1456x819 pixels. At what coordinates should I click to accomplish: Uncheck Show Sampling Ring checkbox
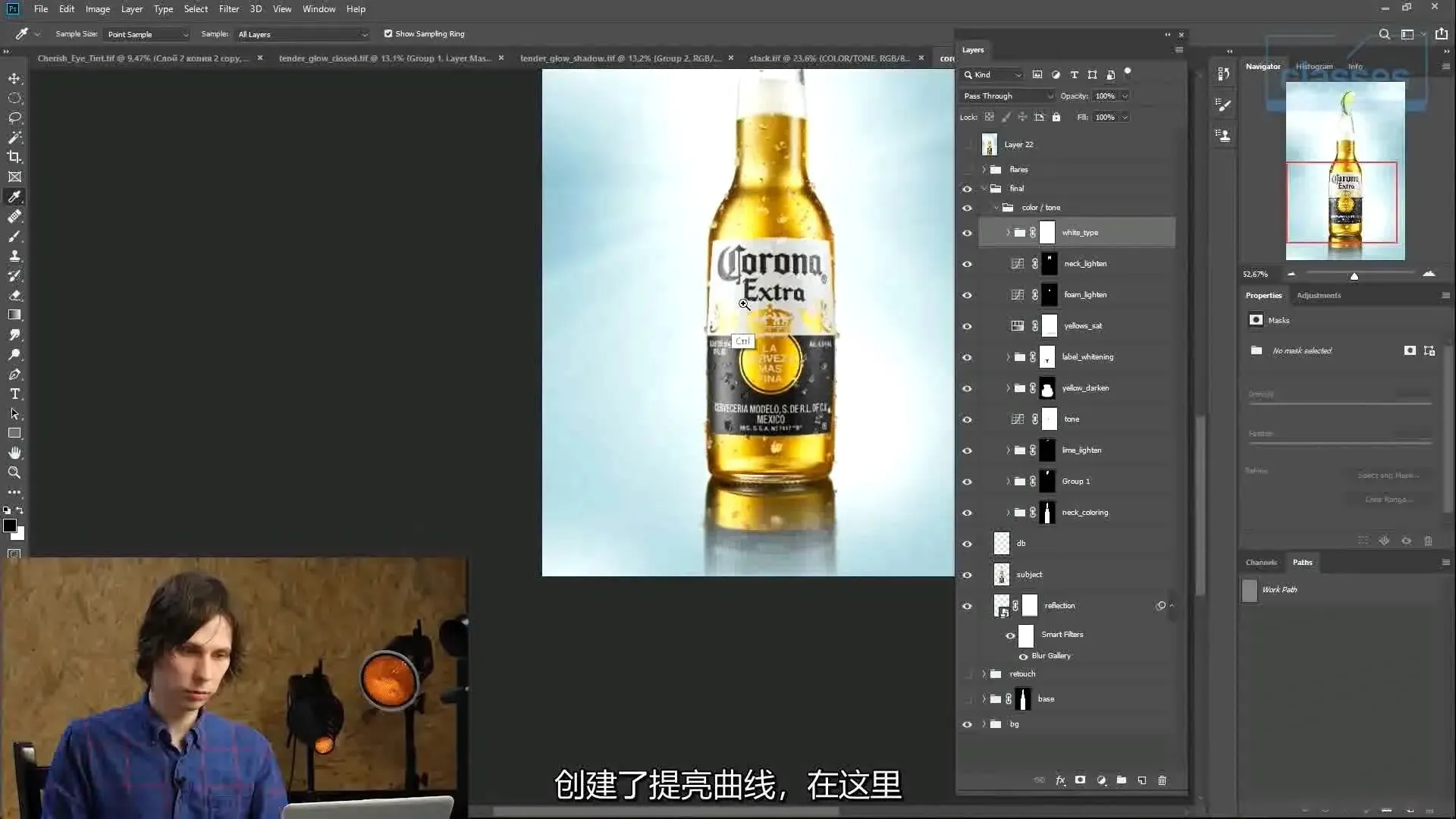click(x=388, y=33)
